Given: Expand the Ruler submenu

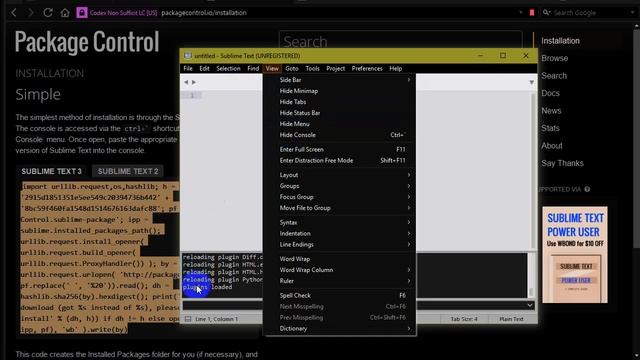Looking at the screenshot, I should [340, 281].
